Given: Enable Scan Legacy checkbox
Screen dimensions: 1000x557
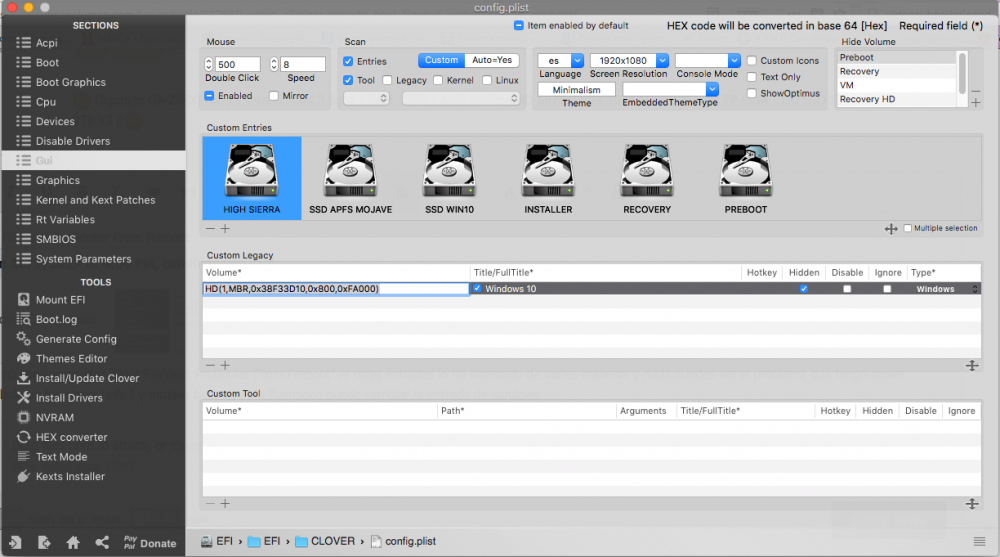Looking at the screenshot, I should pos(387,80).
